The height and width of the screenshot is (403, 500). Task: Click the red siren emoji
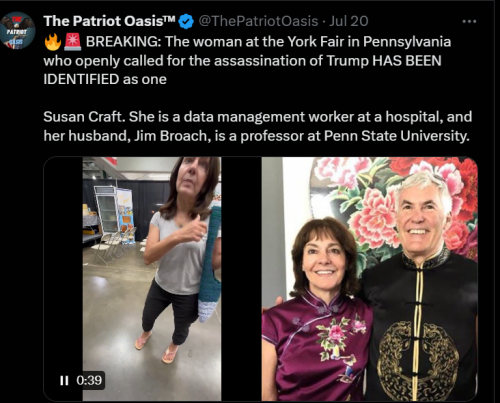coord(72,42)
